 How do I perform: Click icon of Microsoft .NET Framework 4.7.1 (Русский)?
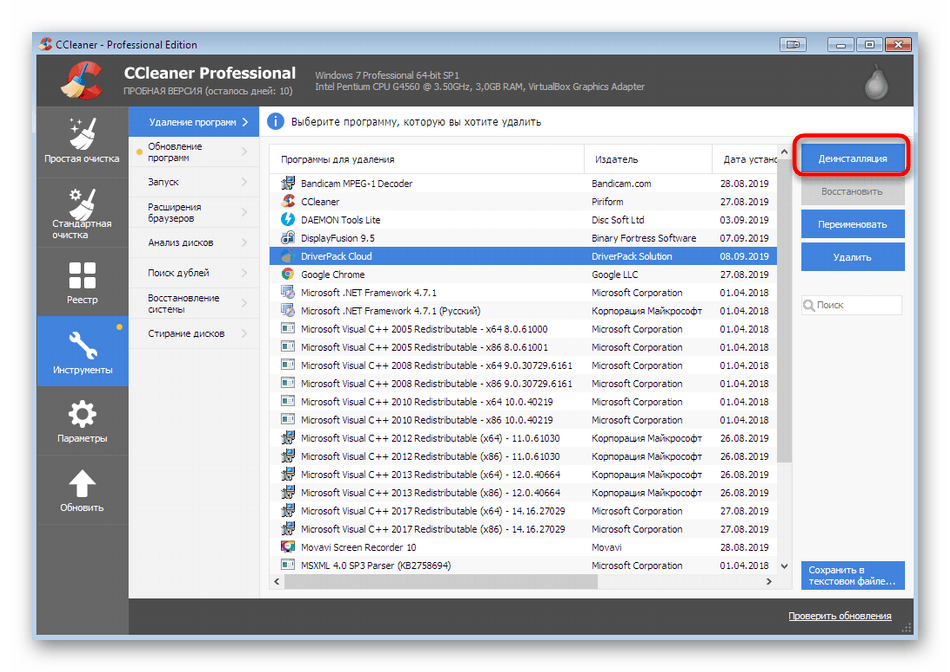288,310
